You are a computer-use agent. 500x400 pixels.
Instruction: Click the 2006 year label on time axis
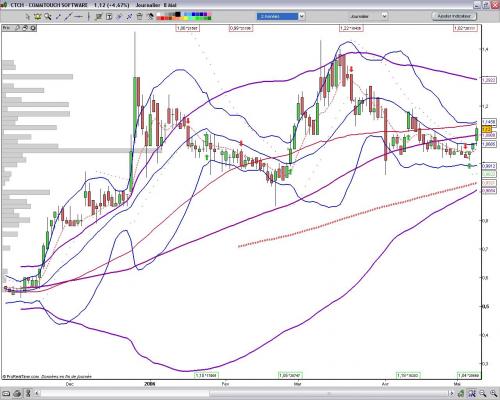[x=150, y=384]
